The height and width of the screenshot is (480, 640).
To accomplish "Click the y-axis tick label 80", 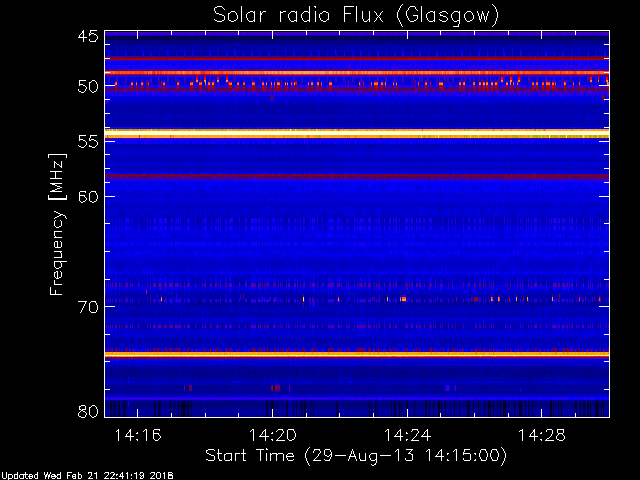I will pyautogui.click(x=88, y=411).
